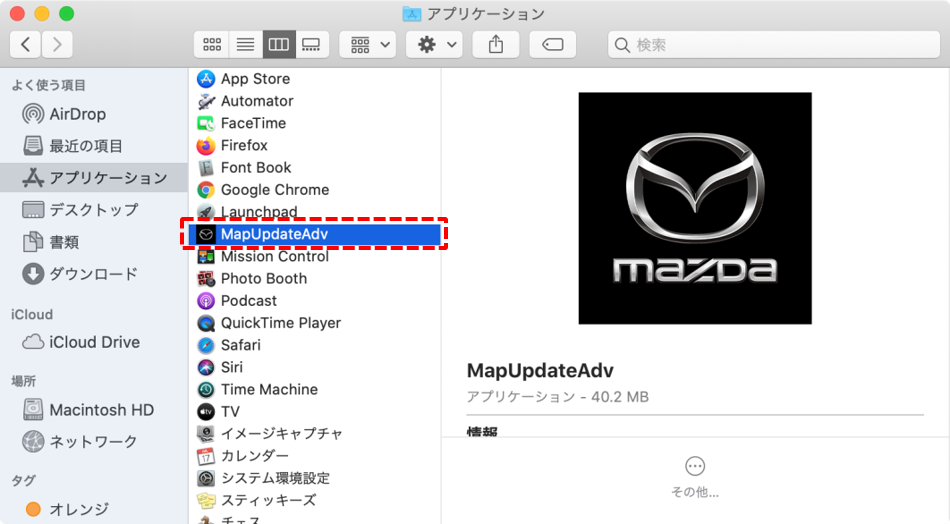Click その他... more actions button
The width and height of the screenshot is (950, 524).
(695, 477)
